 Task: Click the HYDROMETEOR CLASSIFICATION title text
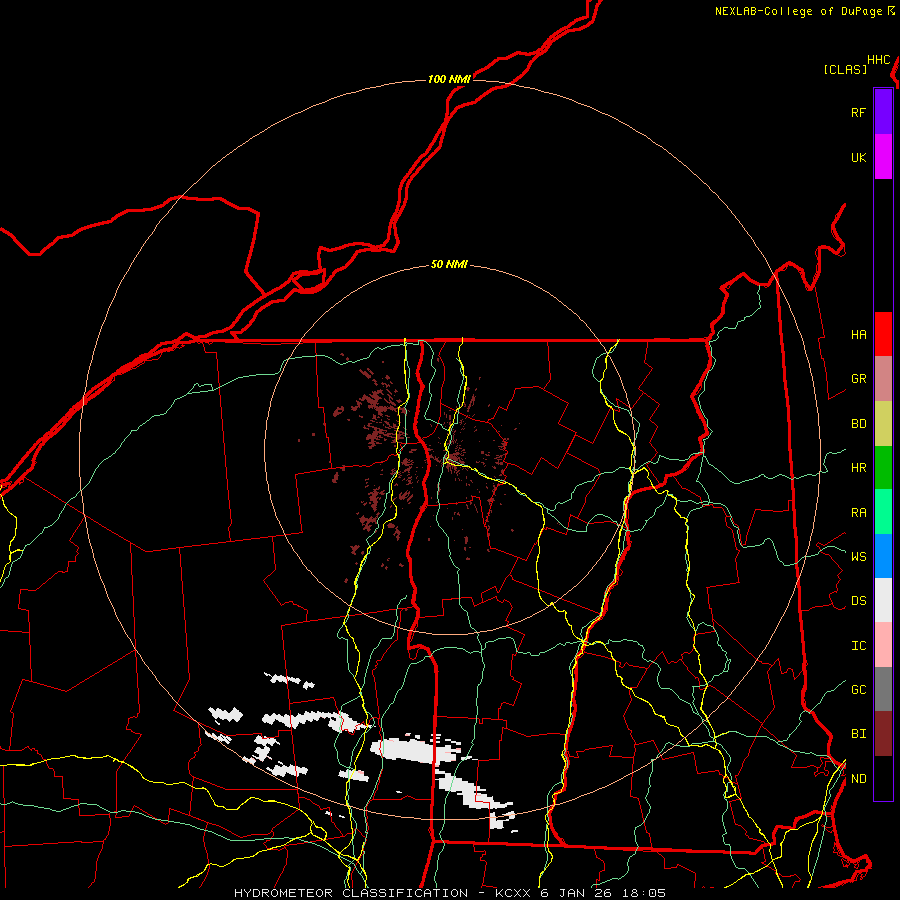point(351,893)
